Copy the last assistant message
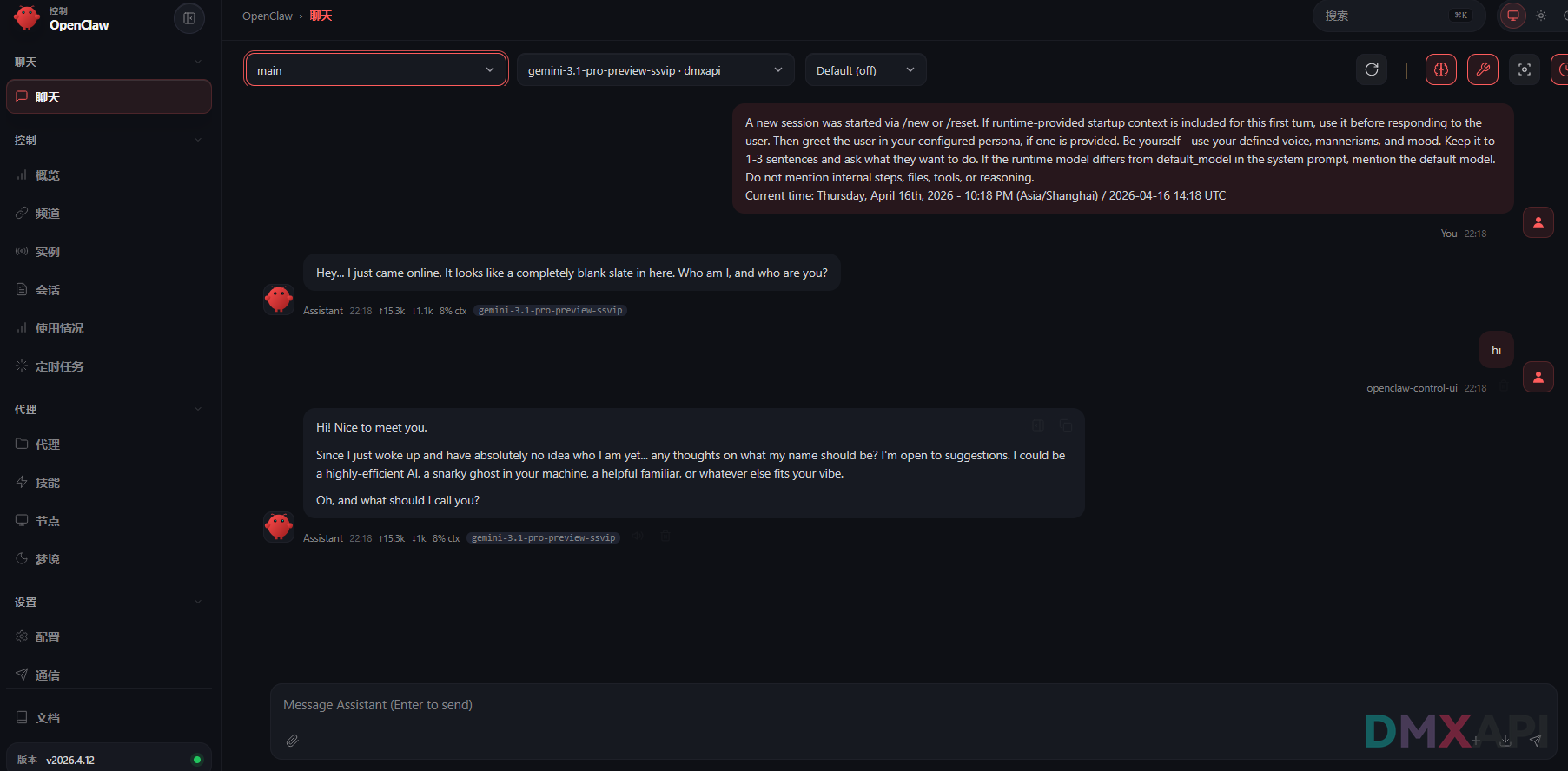Screen dimensions: 1568x771 1065,425
